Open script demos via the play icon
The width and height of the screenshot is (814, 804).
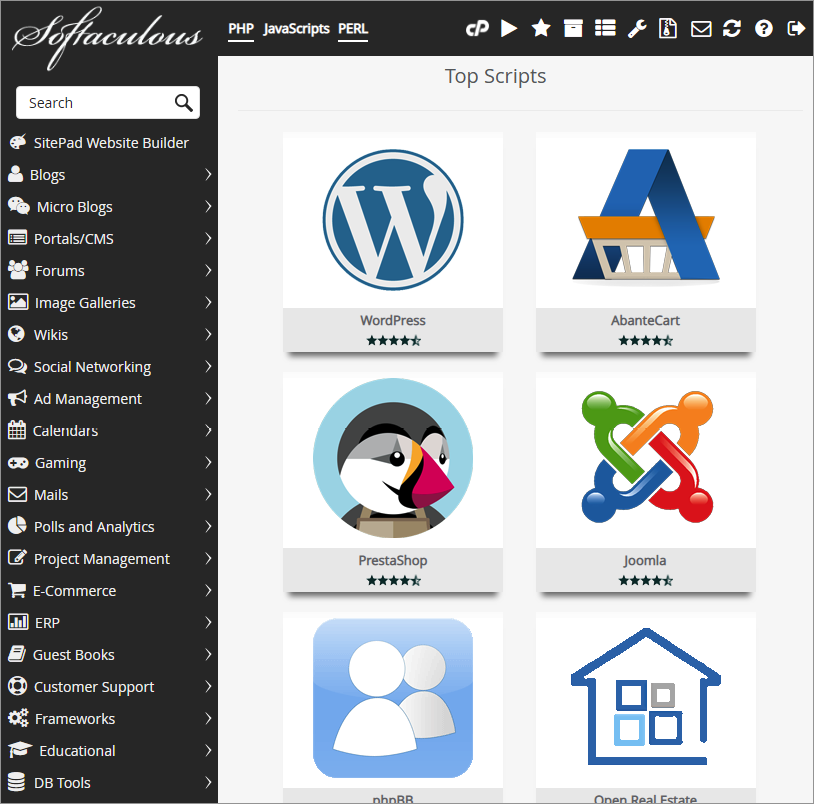point(509,29)
